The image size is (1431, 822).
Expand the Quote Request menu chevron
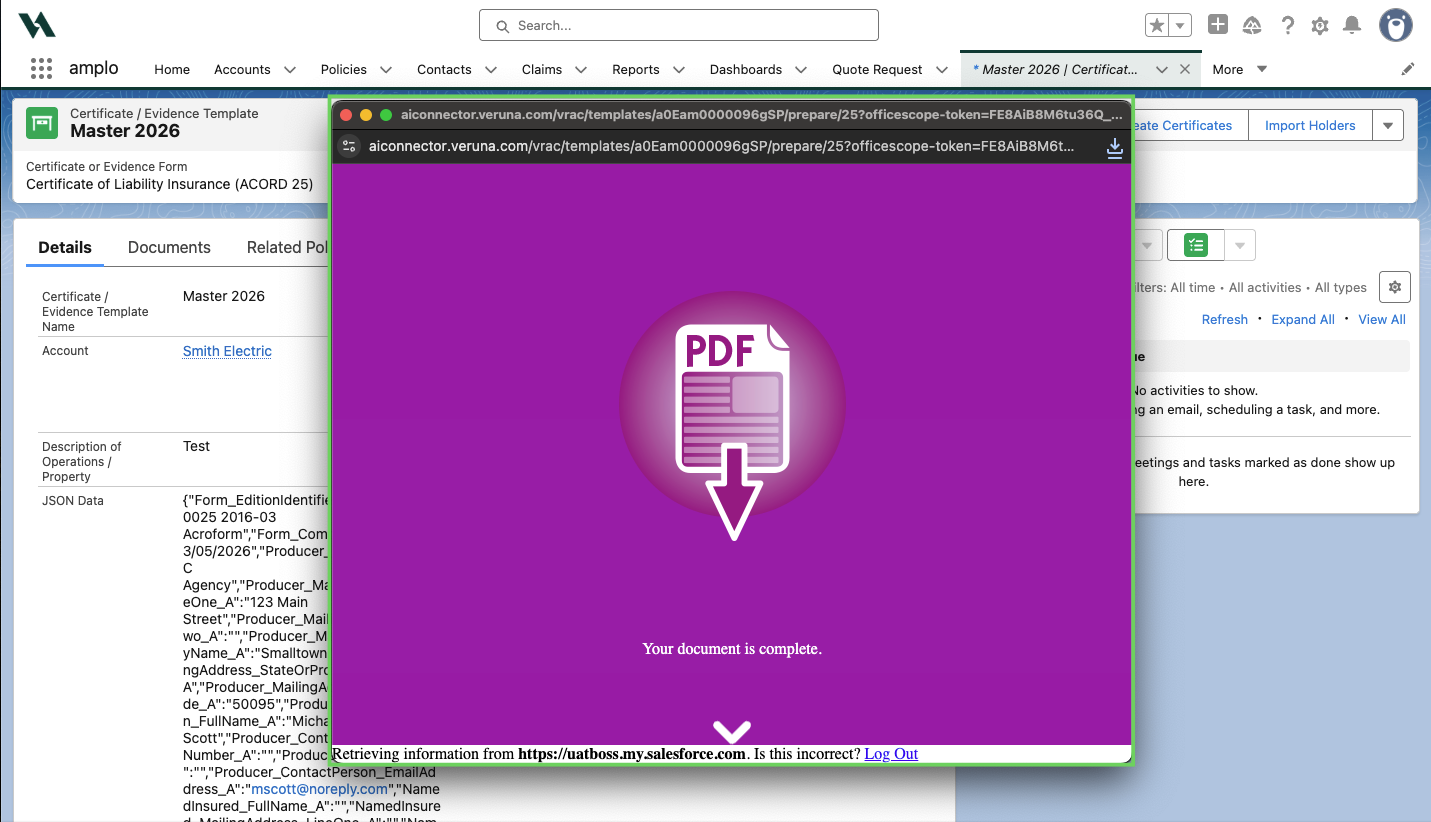click(x=942, y=69)
